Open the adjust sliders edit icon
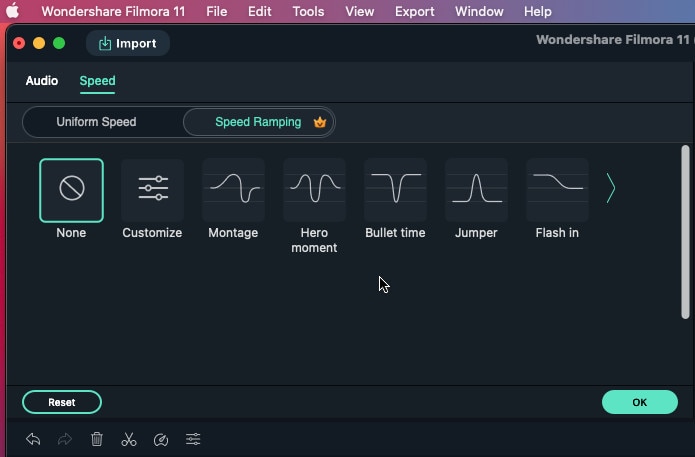The width and height of the screenshot is (695, 457). coord(193,439)
